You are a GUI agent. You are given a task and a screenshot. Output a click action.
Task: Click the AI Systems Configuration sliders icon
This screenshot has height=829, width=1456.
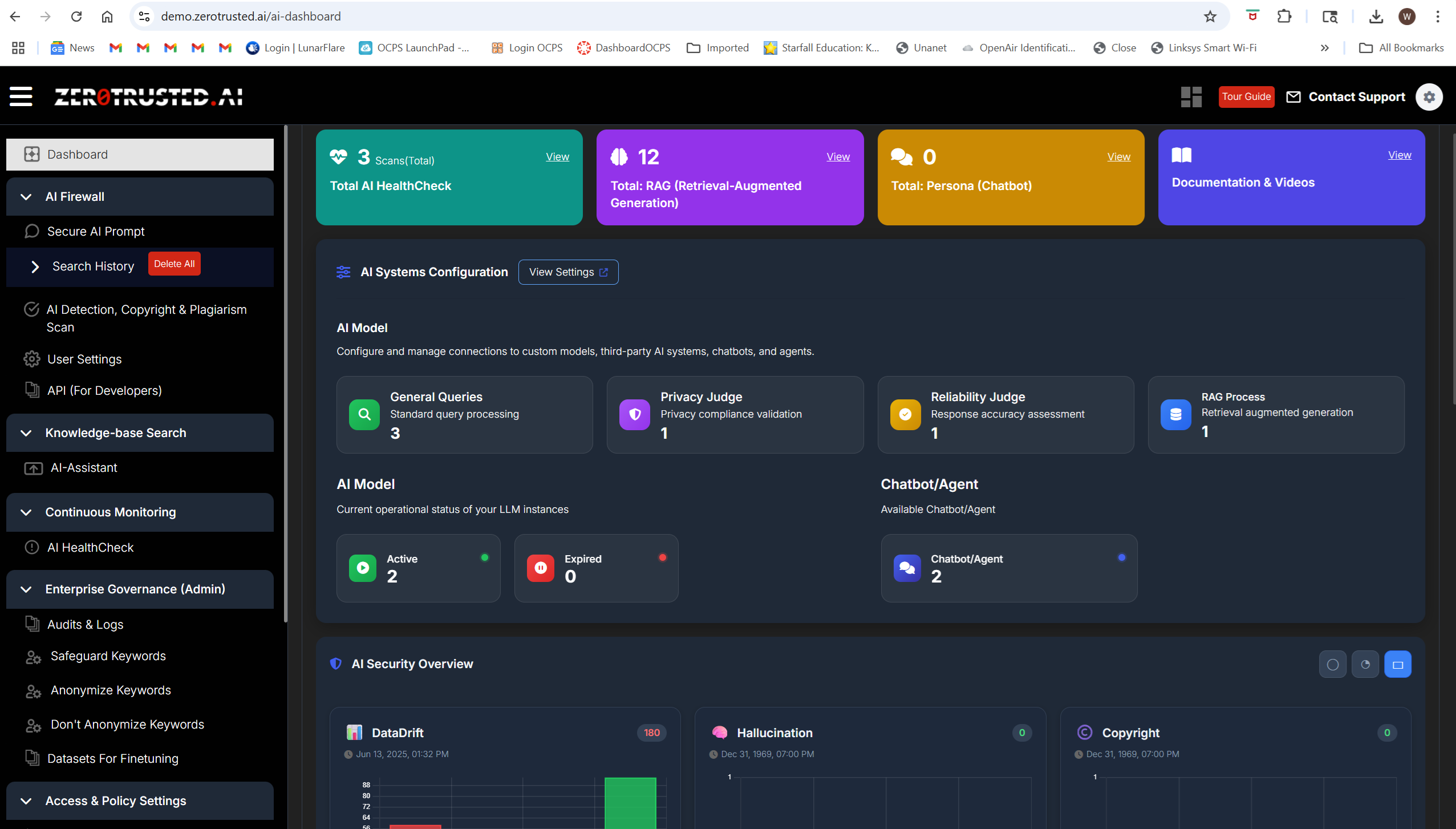point(343,272)
